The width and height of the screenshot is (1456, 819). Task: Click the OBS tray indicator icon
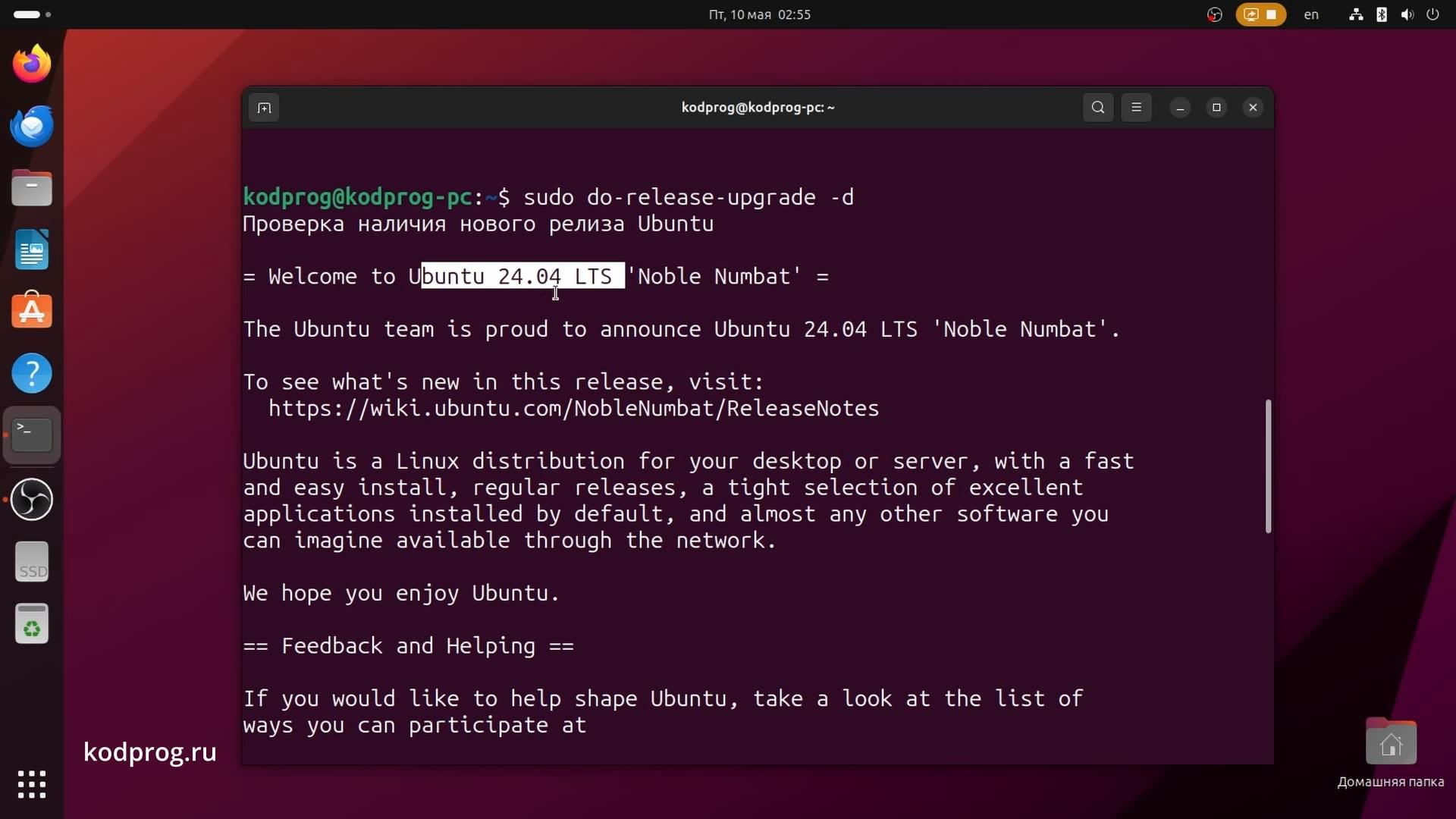(1214, 14)
